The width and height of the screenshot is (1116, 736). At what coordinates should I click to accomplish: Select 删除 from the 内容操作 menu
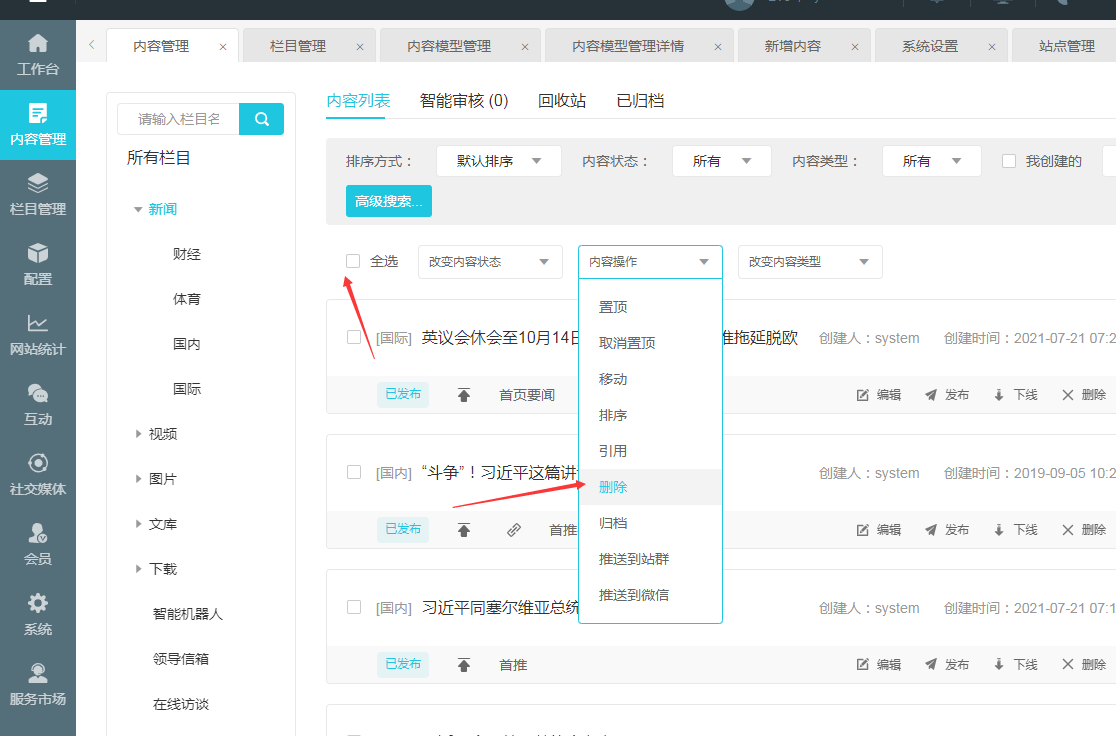tap(613, 487)
